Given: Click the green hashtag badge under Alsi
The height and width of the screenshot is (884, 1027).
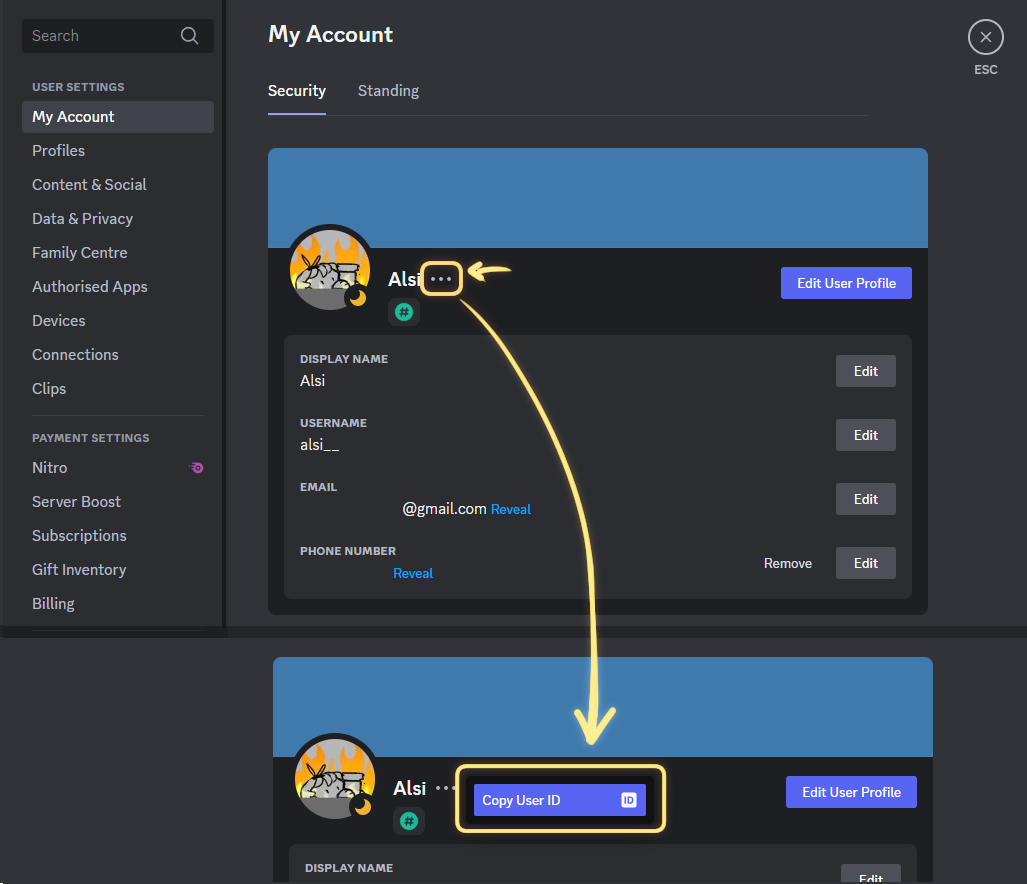Looking at the screenshot, I should tap(404, 312).
